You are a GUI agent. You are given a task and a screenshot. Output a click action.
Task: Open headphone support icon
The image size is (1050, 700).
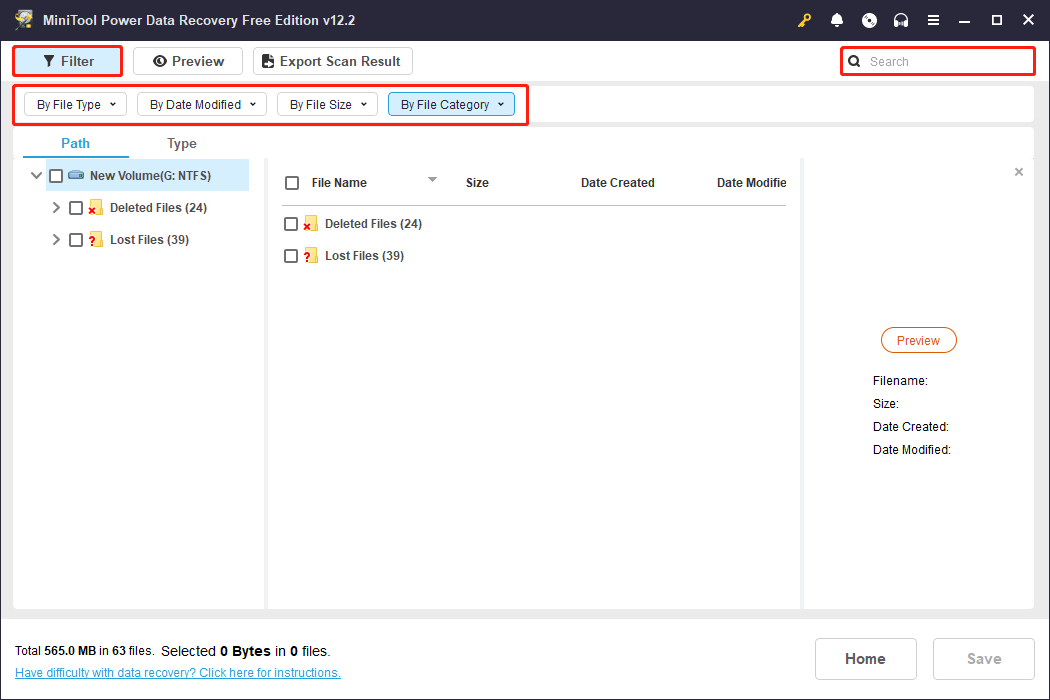click(901, 20)
